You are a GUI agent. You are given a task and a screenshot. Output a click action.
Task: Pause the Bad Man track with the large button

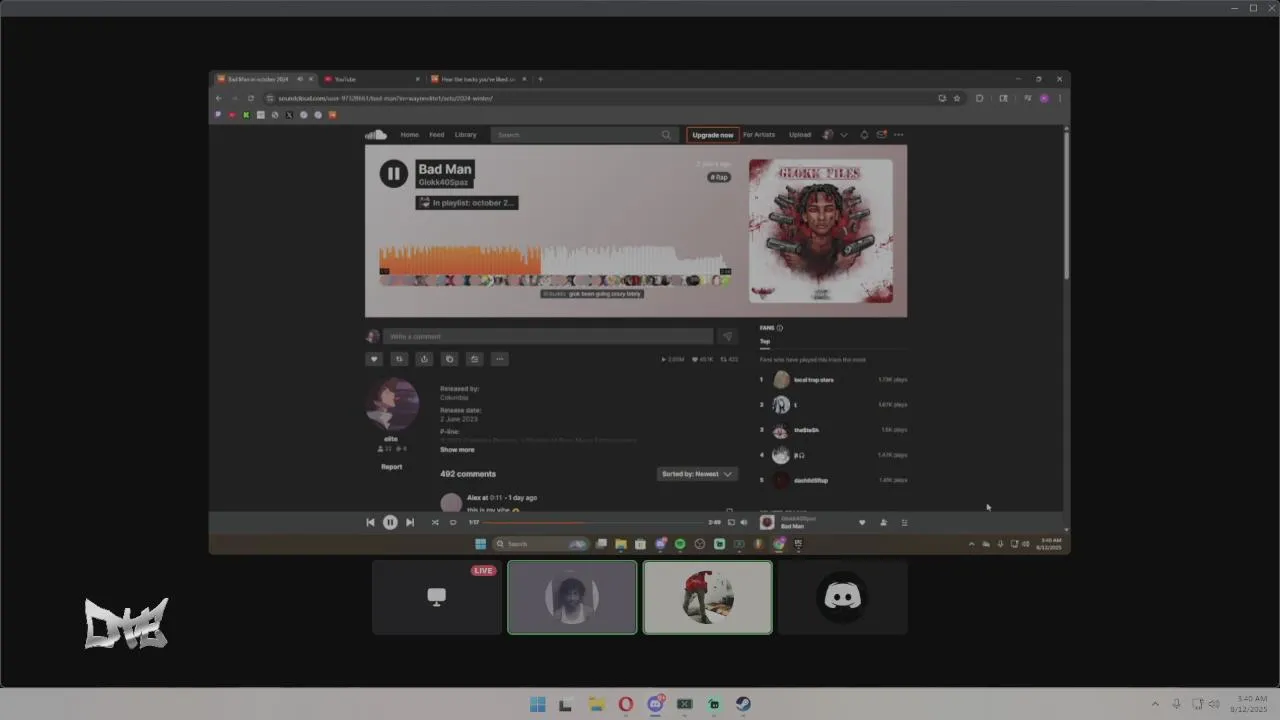pyautogui.click(x=393, y=173)
